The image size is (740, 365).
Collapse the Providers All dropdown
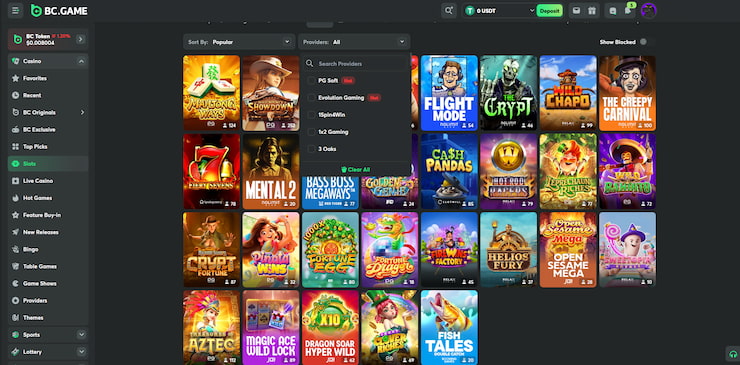(354, 42)
